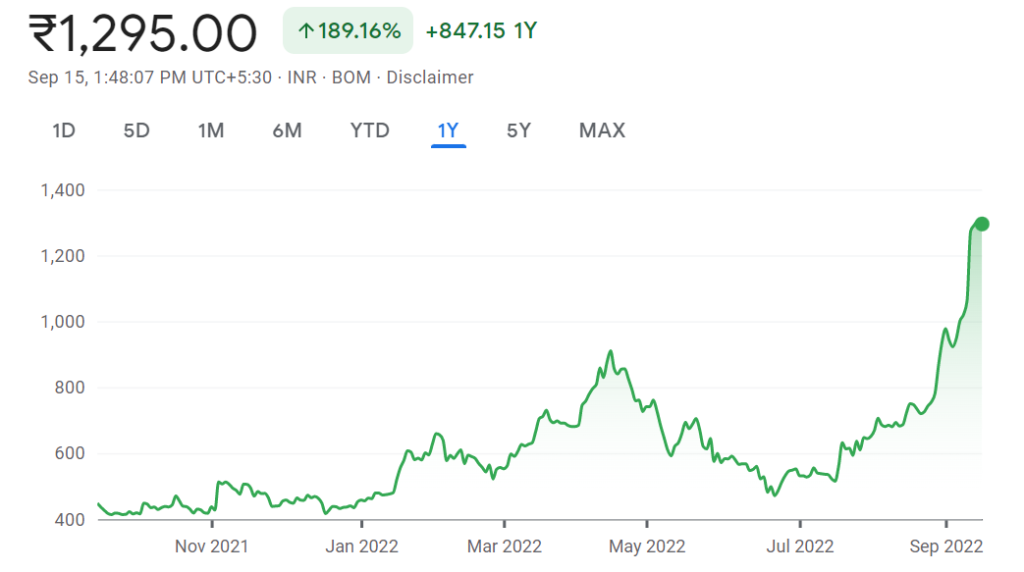Viewport: 1024px width, 572px height.
Task: Click the 1,400 y-axis label
Action: pyautogui.click(x=62, y=190)
